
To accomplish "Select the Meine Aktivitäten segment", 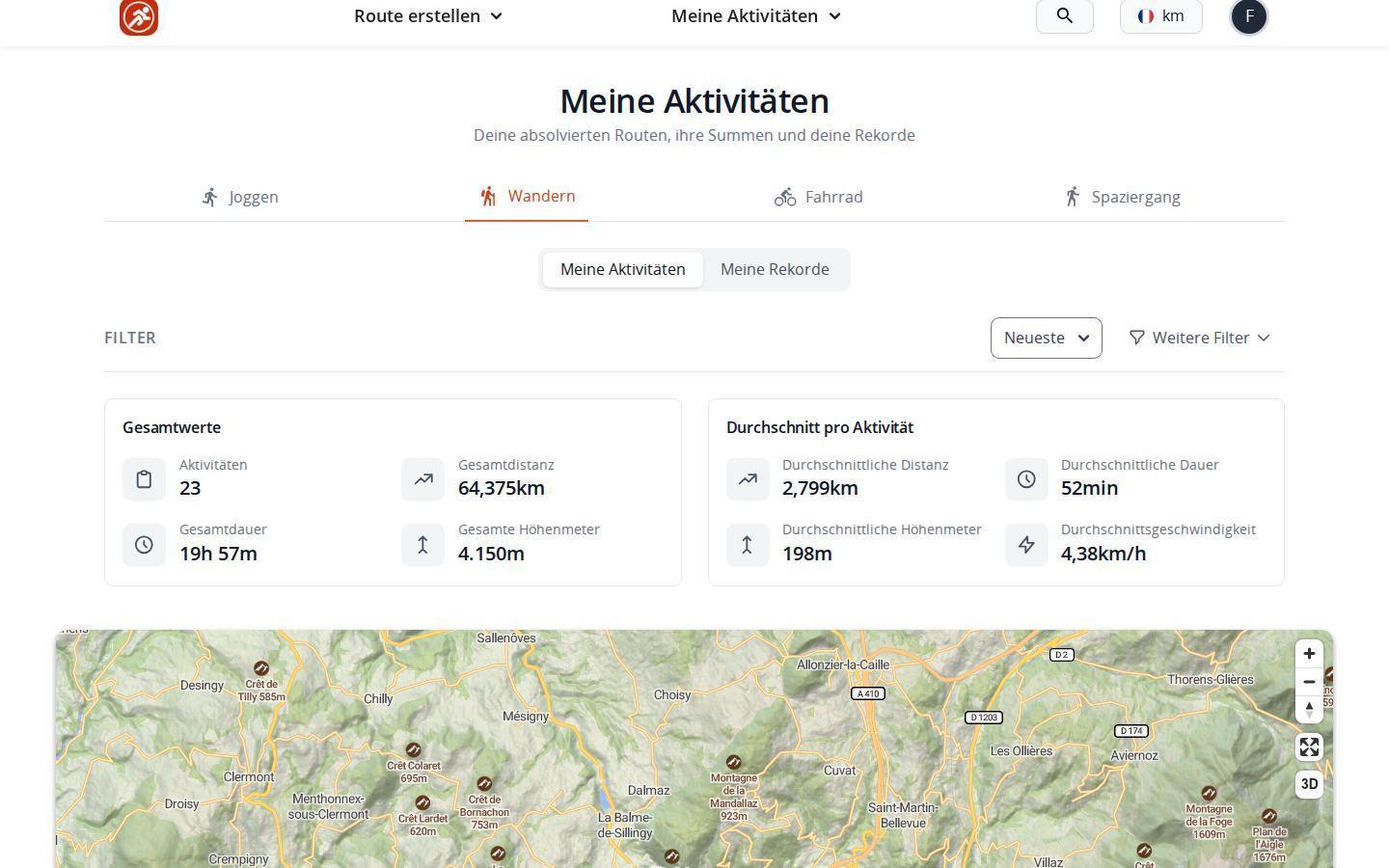I will click(623, 269).
